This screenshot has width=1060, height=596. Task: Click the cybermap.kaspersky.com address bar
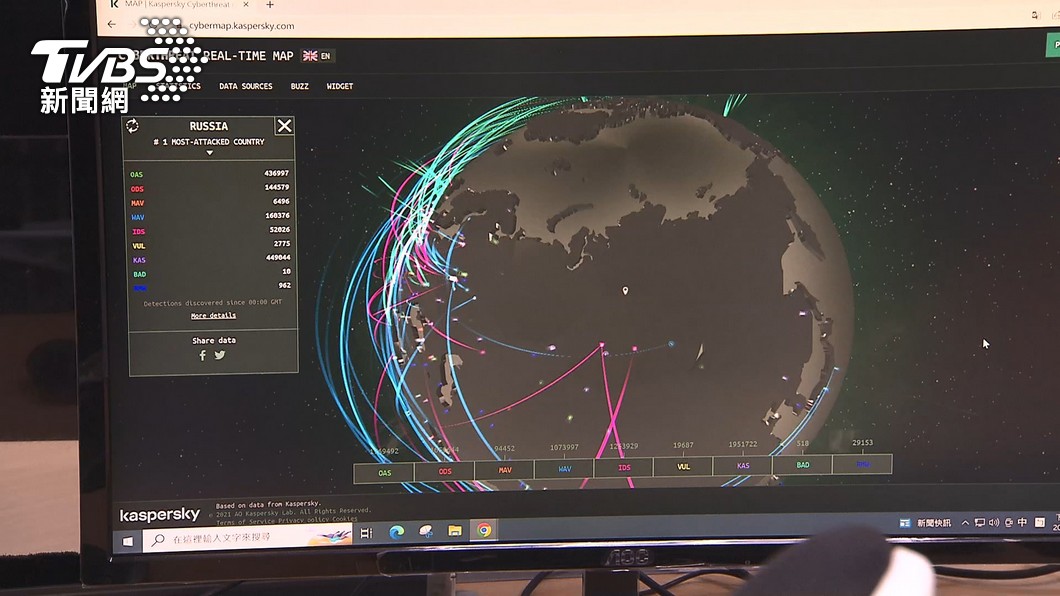(x=241, y=26)
